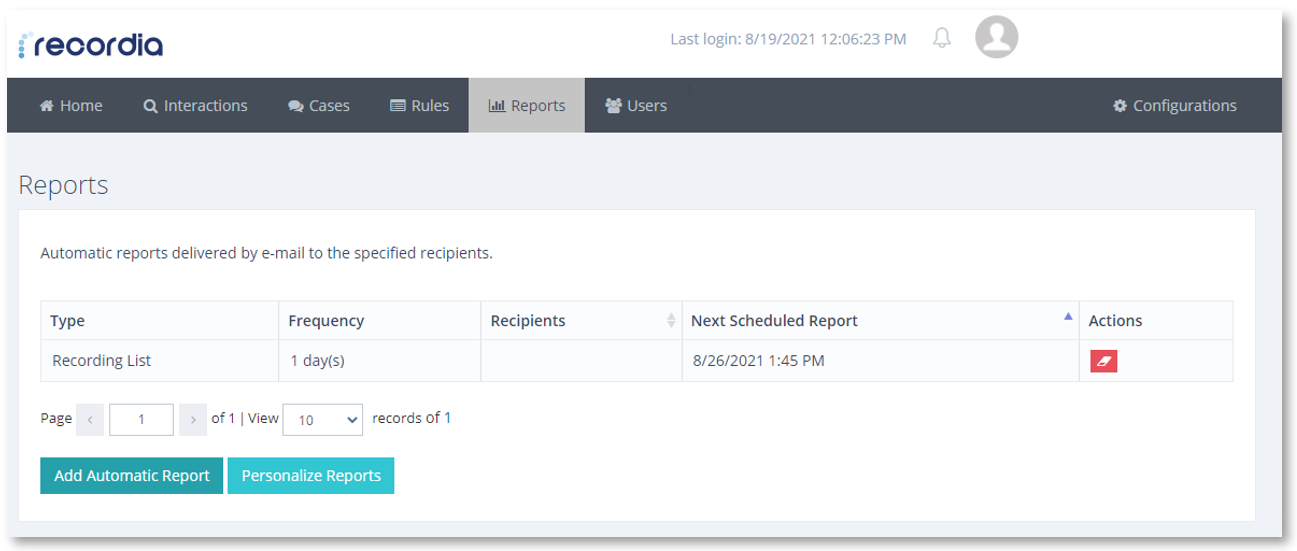Select the 8/26/2021 1:45 PM cell
This screenshot has width=1297, height=551.
coord(880,361)
